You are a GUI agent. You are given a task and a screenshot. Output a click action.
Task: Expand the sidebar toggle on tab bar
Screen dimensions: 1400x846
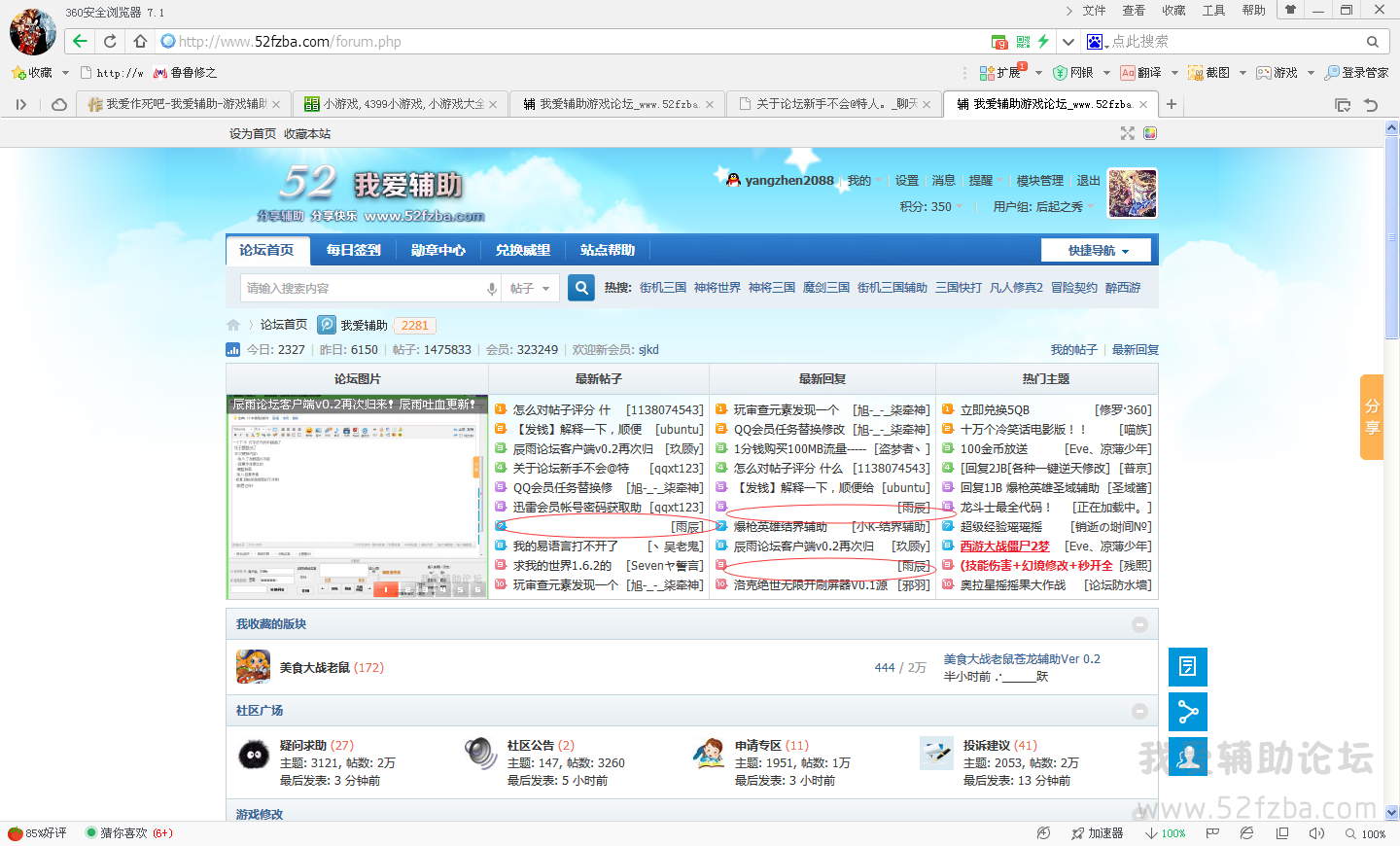pyautogui.click(x=21, y=104)
